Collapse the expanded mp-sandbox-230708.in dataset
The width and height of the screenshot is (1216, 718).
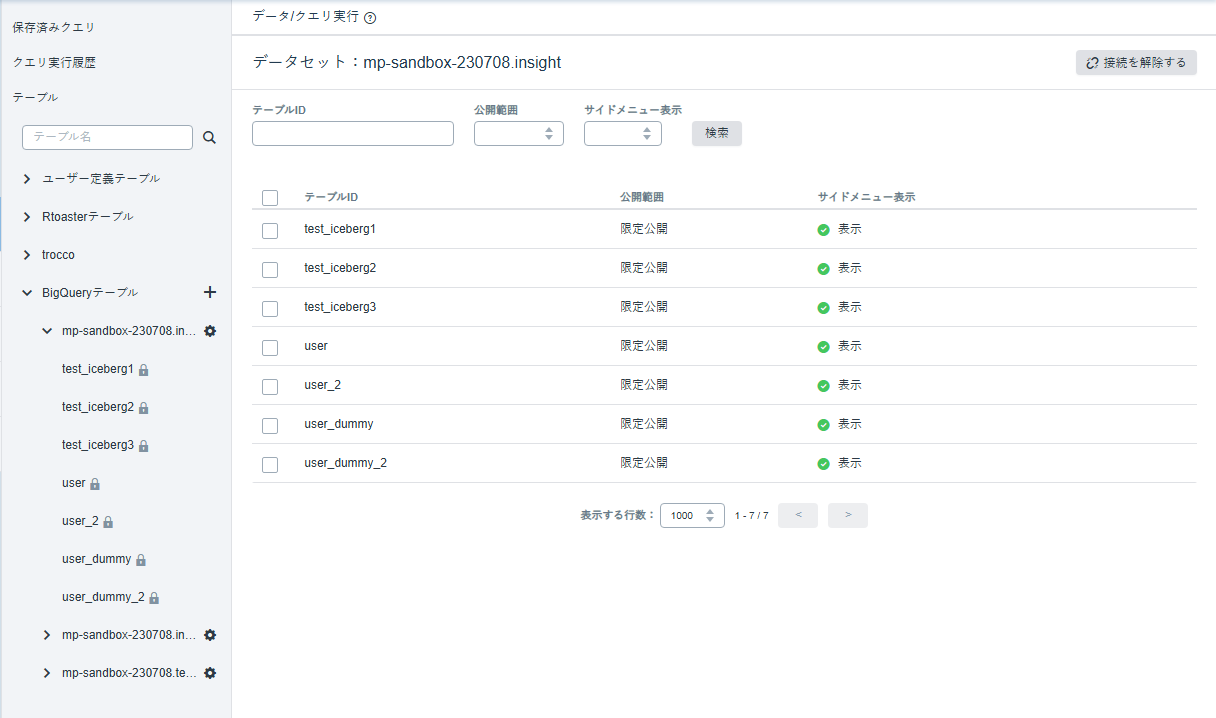[x=47, y=331]
